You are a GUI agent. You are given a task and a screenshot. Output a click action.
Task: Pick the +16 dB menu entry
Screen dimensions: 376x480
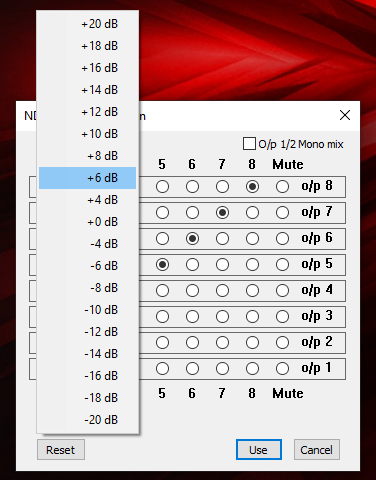pyautogui.click(x=87, y=68)
